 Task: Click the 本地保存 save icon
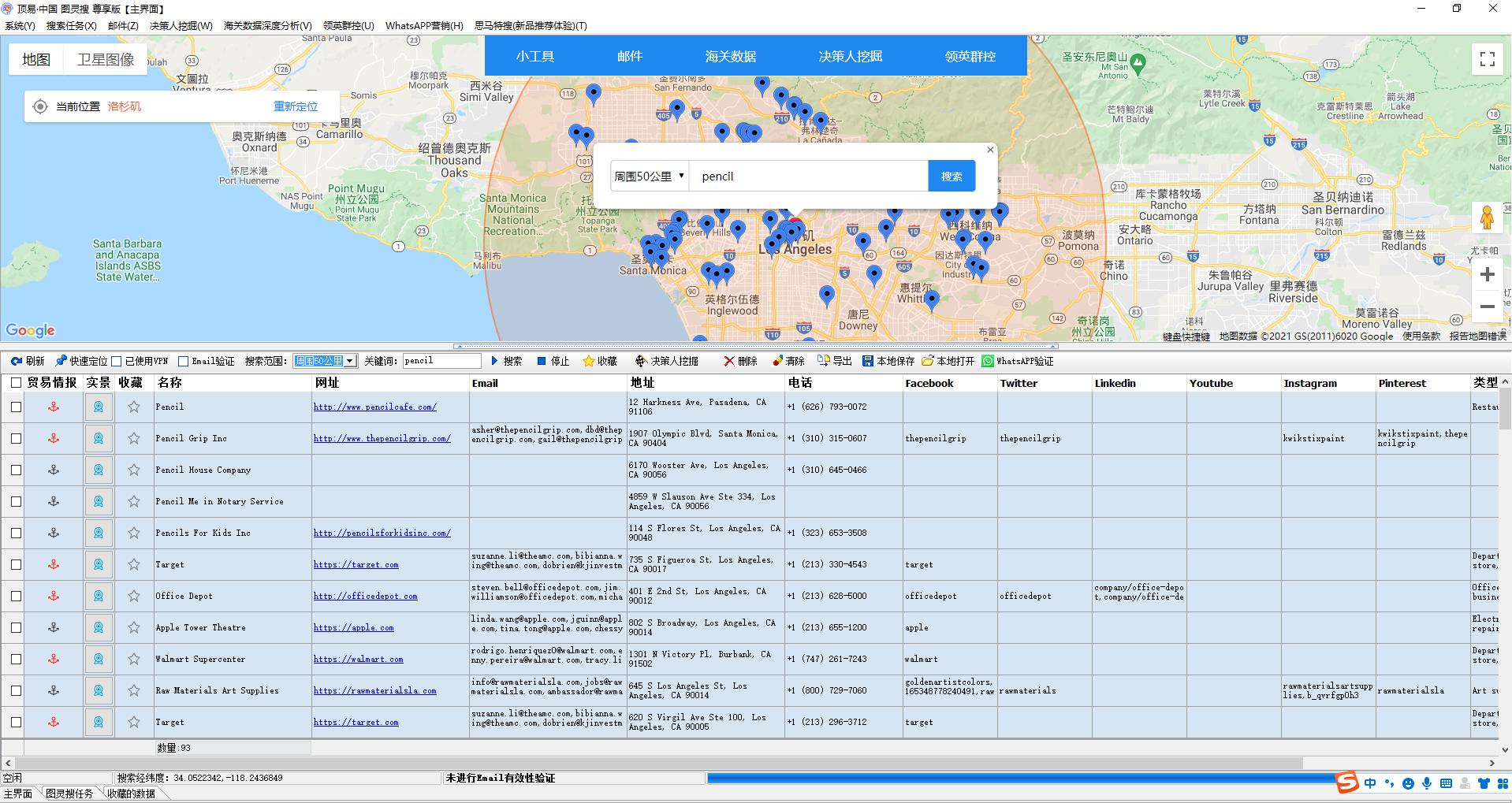click(867, 361)
